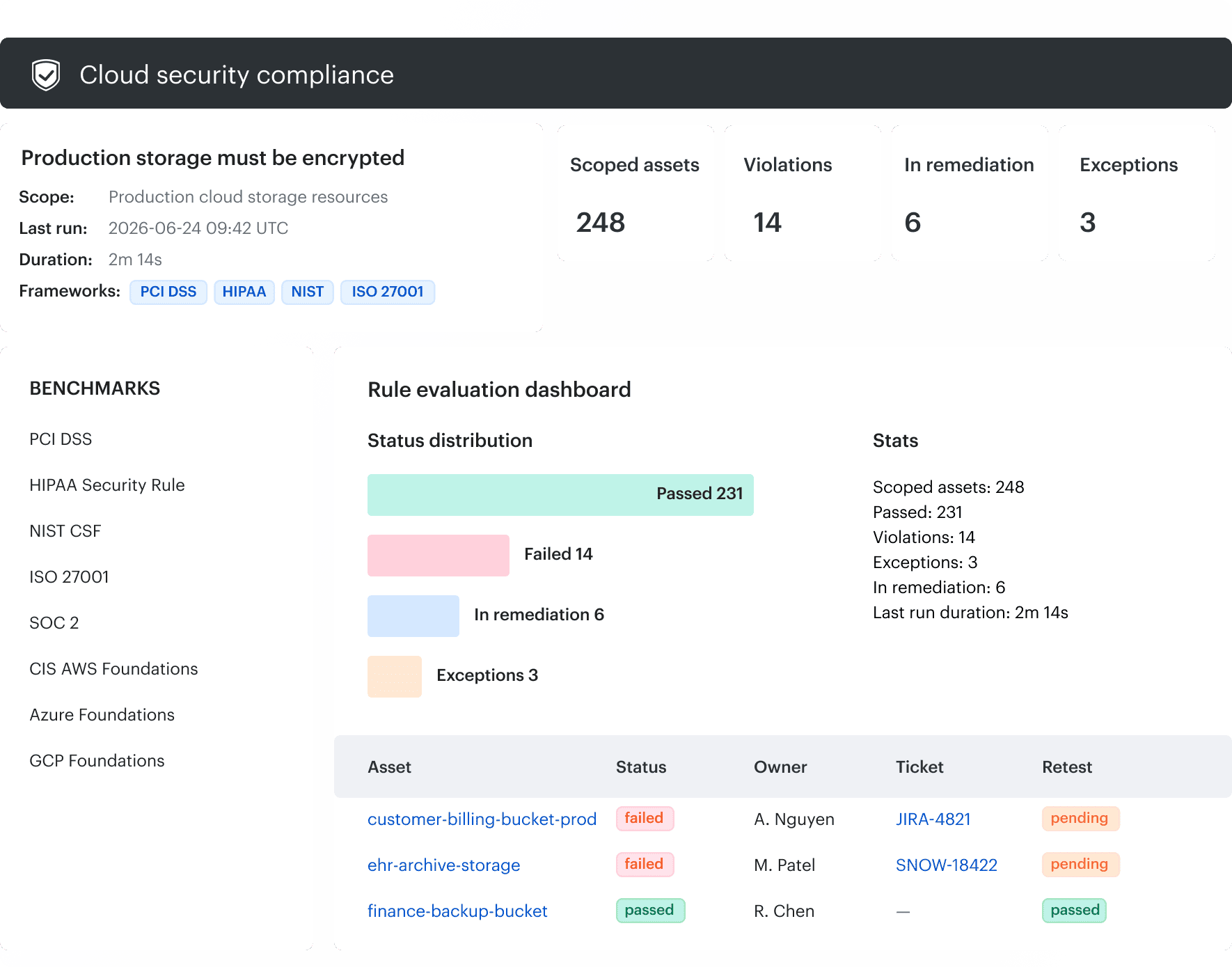Click the Ticket column header

[919, 767]
